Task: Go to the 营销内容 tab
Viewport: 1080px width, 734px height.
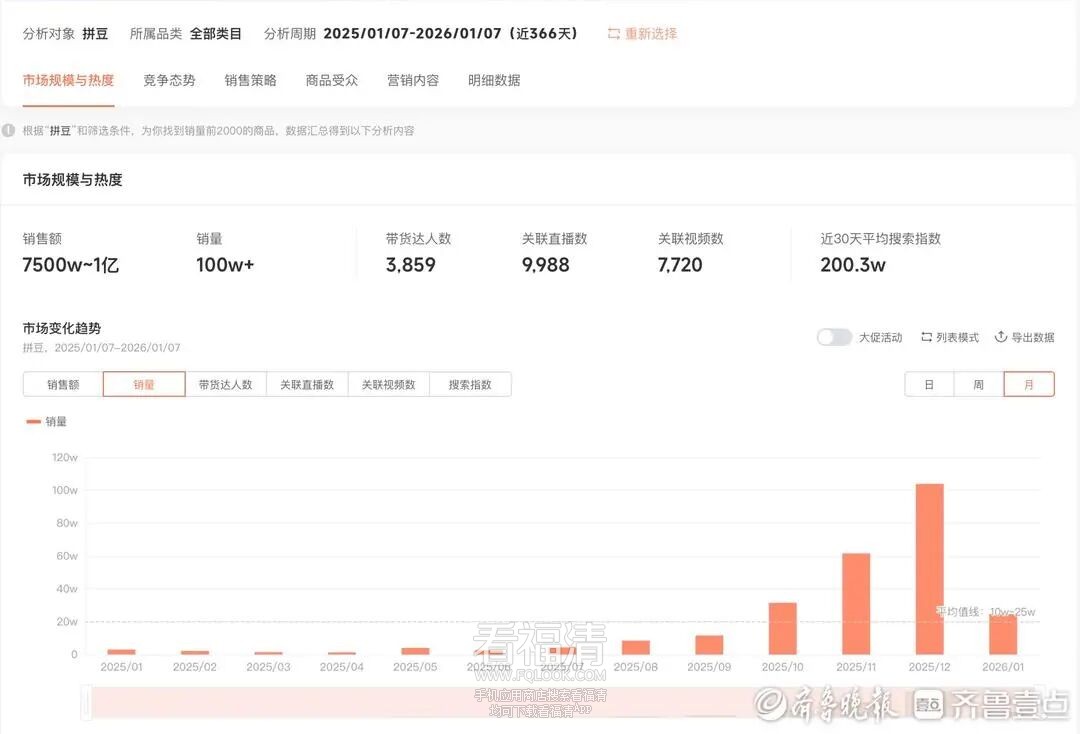Action: coord(413,80)
